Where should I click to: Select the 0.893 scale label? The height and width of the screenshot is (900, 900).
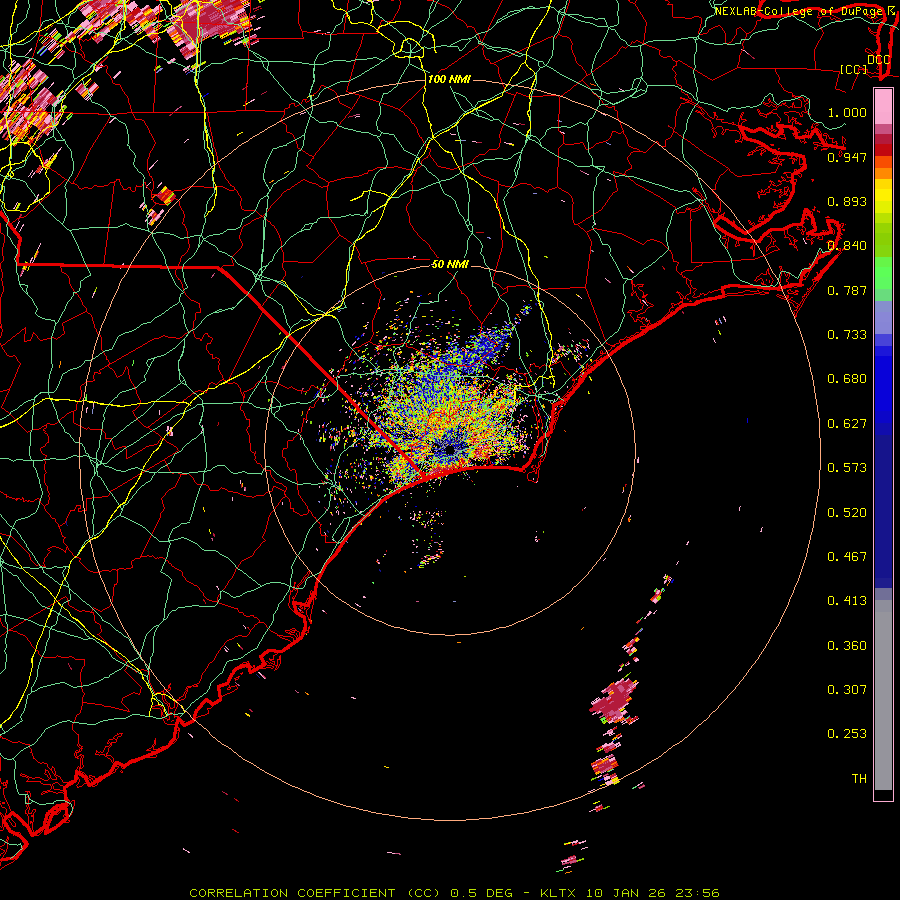(847, 201)
